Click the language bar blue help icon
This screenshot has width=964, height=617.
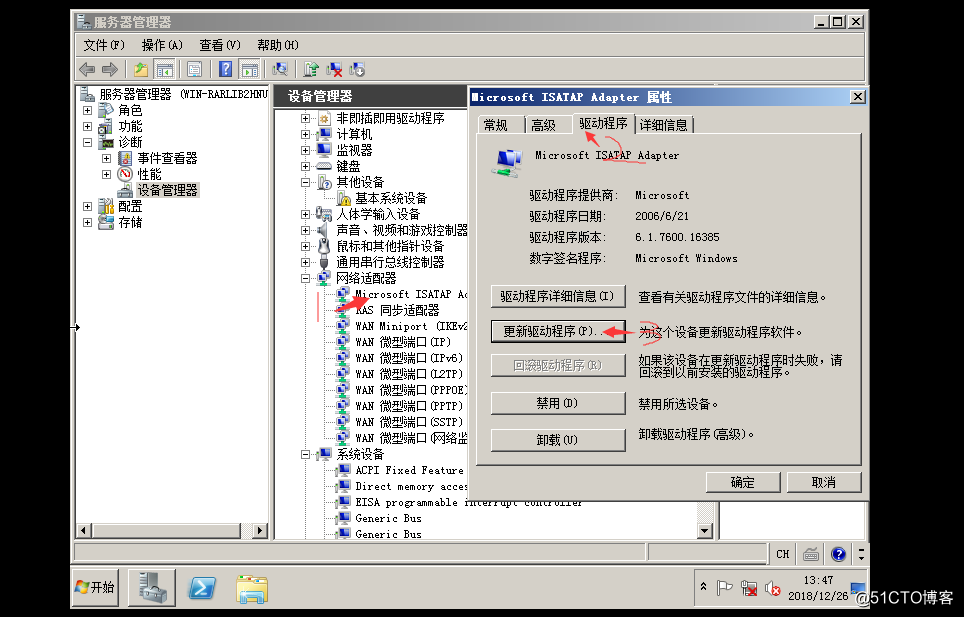point(838,554)
